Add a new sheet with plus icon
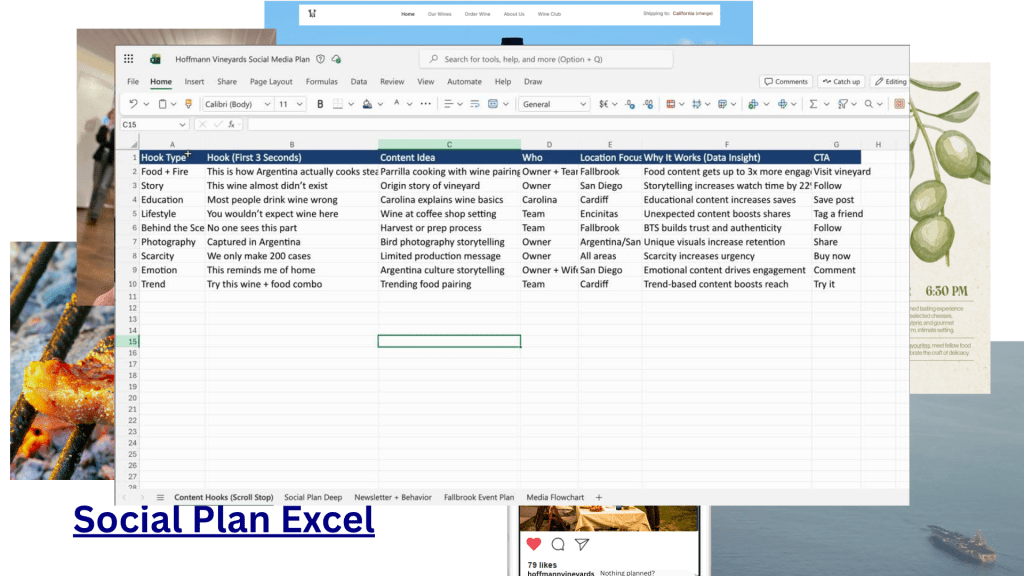This screenshot has height=576, width=1024. coord(599,498)
